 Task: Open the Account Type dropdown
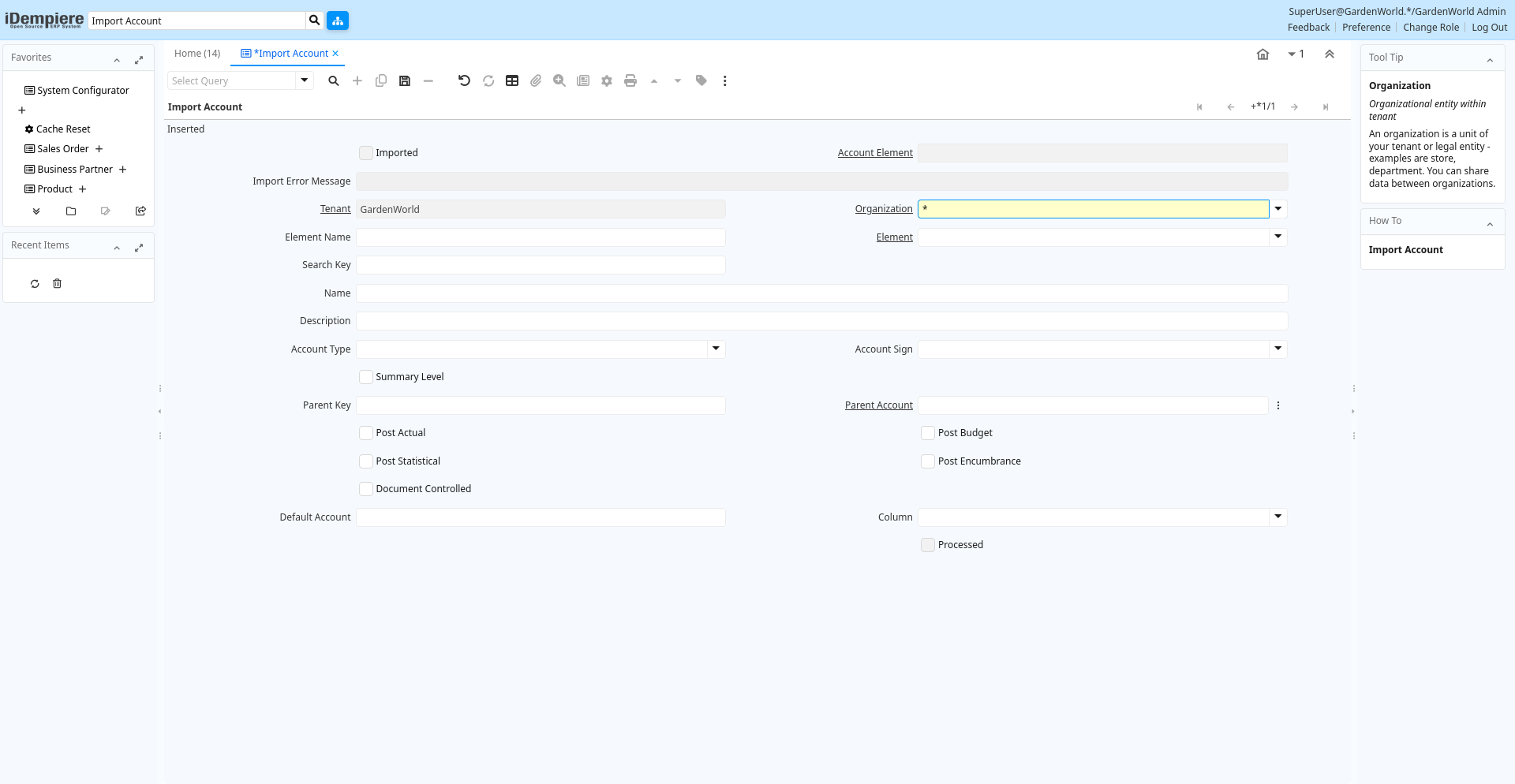coord(716,349)
